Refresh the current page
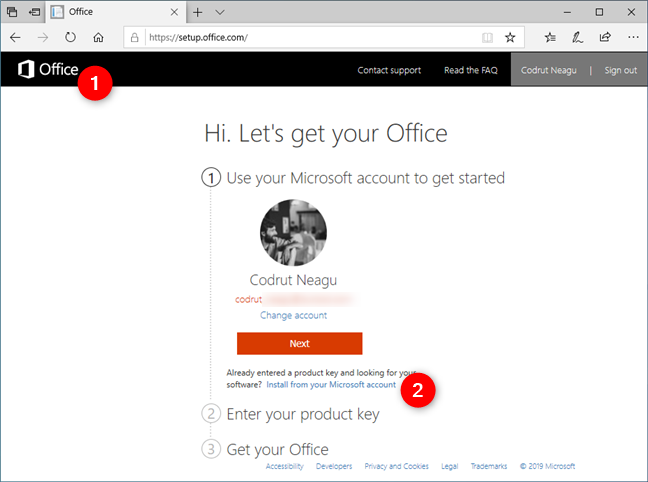 70,37
